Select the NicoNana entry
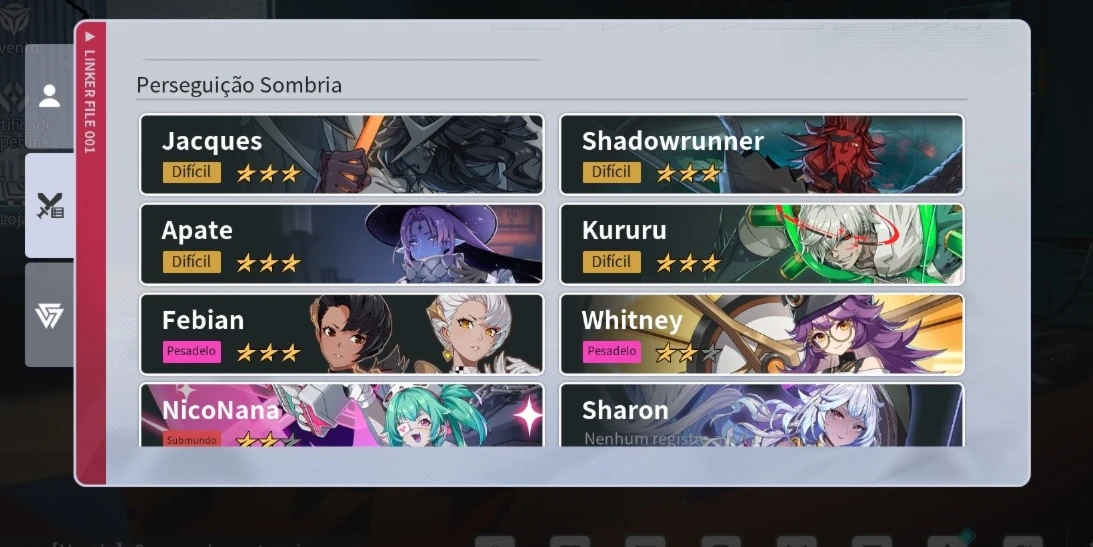1093x547 pixels. 342,415
